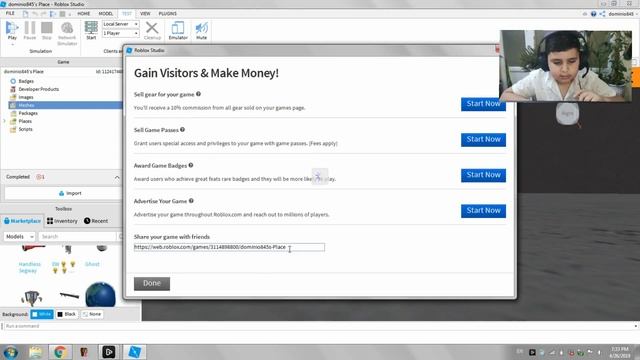Open the quick access toolbar customize arrow
The image size is (640, 360).
[70, 14]
